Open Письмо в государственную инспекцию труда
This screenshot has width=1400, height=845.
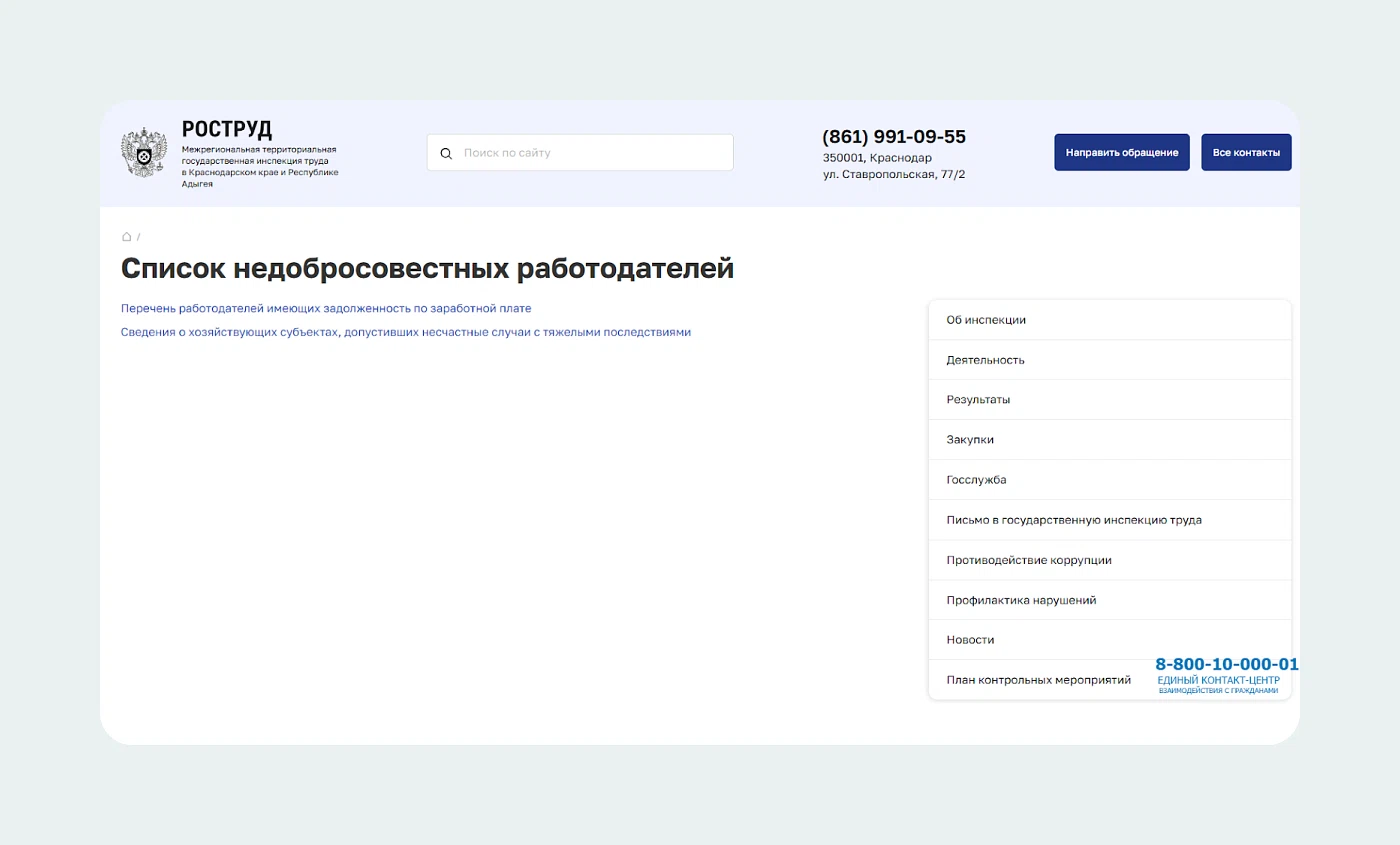pyautogui.click(x=1075, y=519)
